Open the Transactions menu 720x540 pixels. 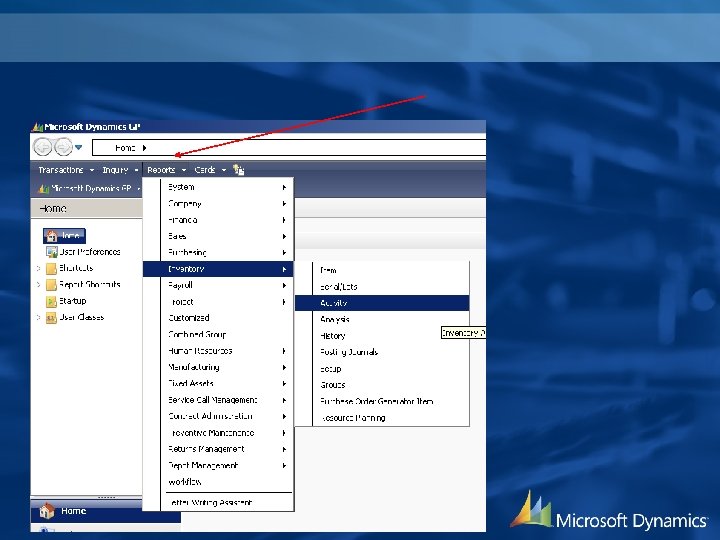[x=66, y=170]
